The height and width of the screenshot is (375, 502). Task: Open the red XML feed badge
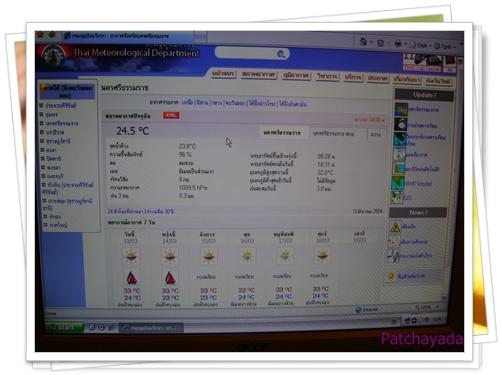click(x=171, y=115)
